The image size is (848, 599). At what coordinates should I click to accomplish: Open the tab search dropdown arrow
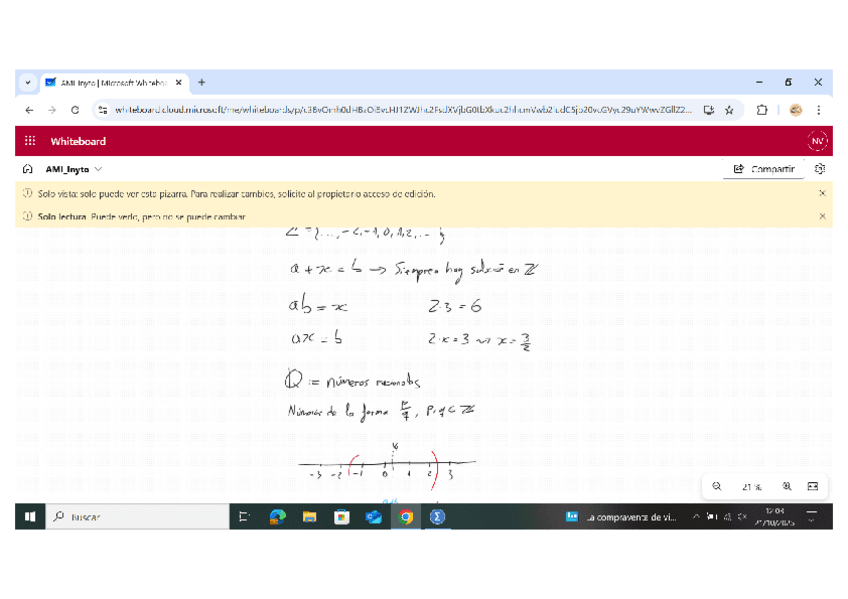coord(28,83)
